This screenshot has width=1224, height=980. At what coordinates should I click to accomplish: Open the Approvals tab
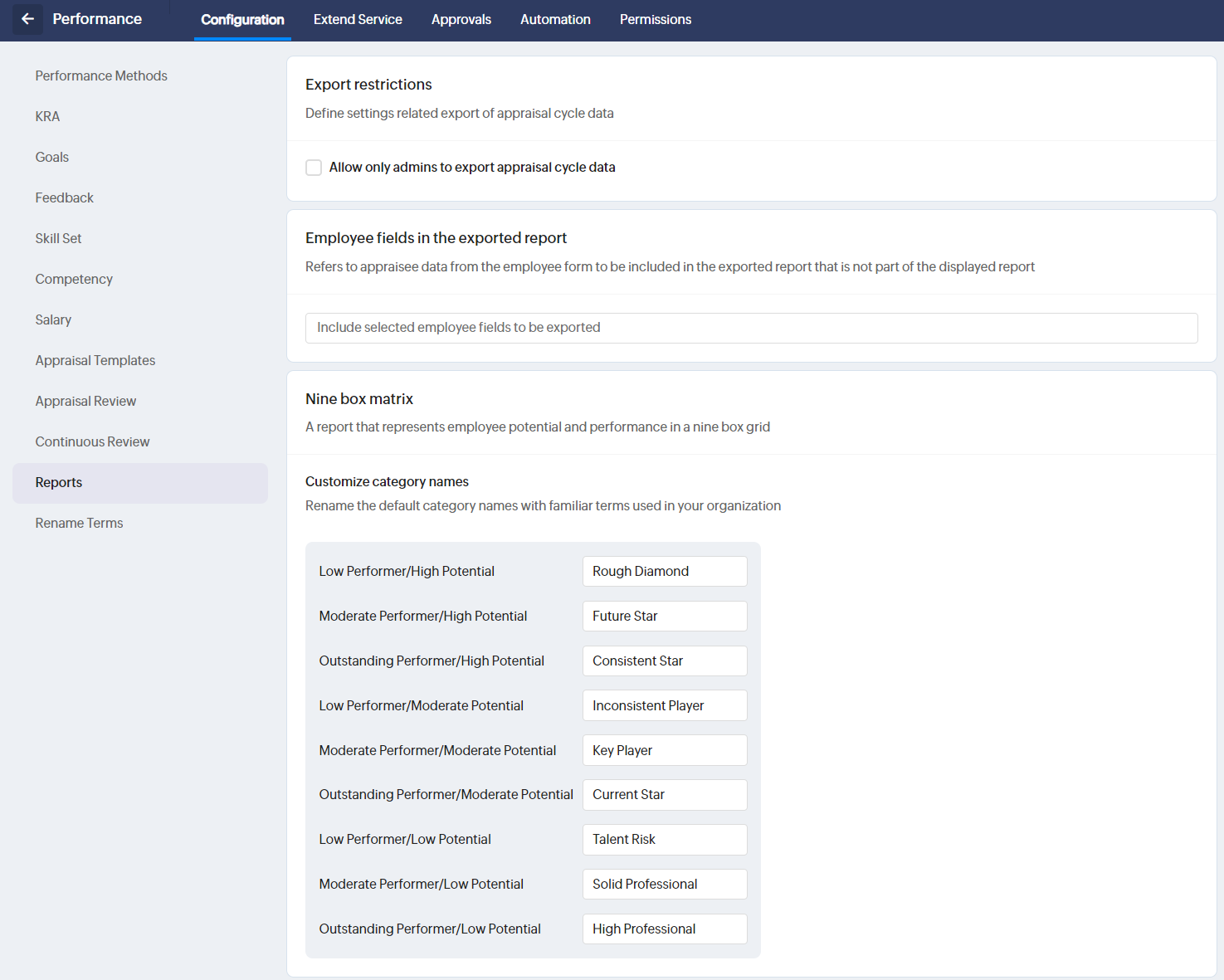(x=461, y=20)
